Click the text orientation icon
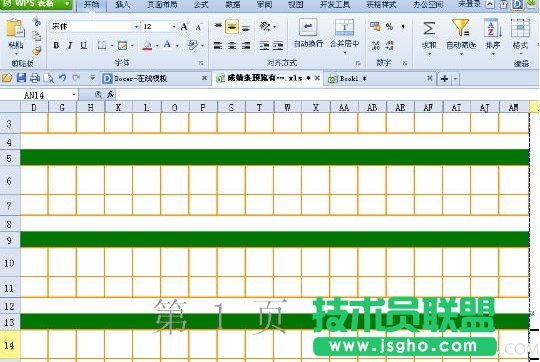Screen dimensions: 540x362 point(265,26)
